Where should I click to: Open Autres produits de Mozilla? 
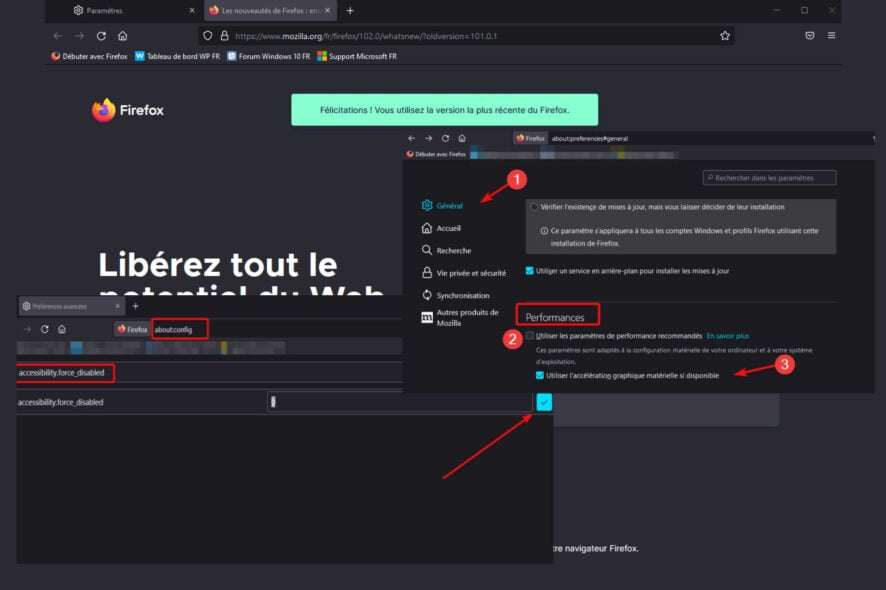[x=460, y=318]
